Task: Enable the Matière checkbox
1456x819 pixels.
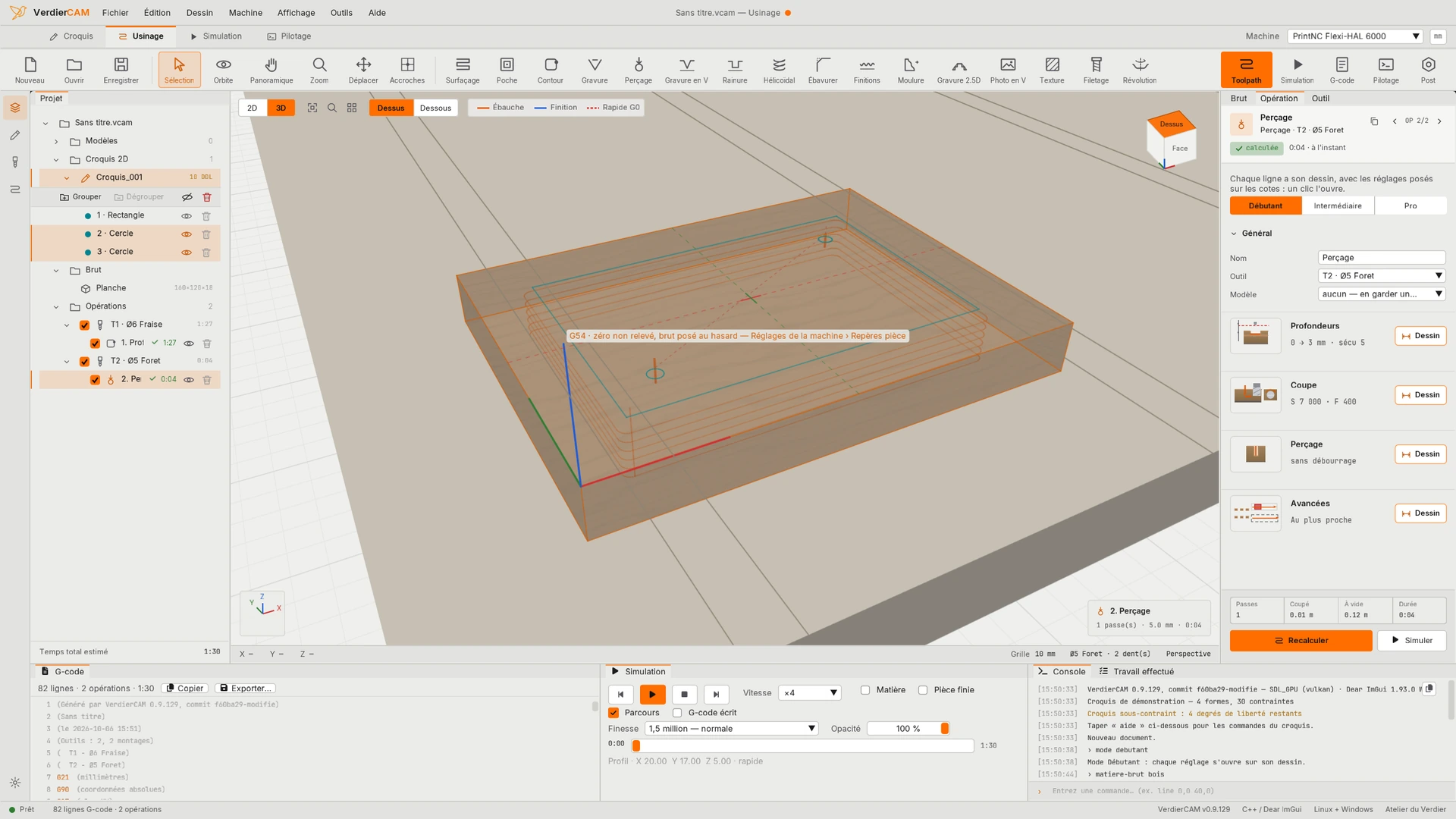Action: (865, 690)
